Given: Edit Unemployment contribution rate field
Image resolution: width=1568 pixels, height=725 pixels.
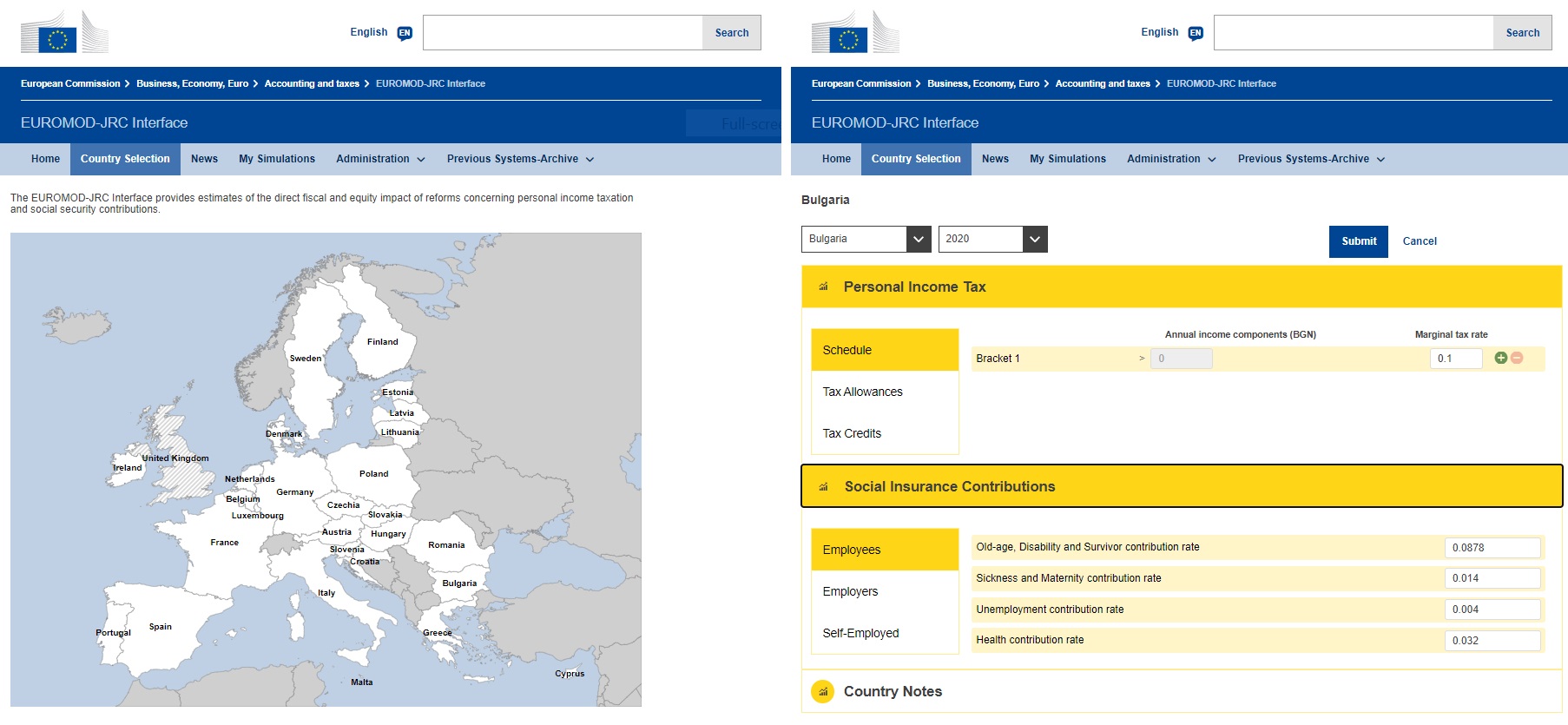Looking at the screenshot, I should [x=1492, y=610].
